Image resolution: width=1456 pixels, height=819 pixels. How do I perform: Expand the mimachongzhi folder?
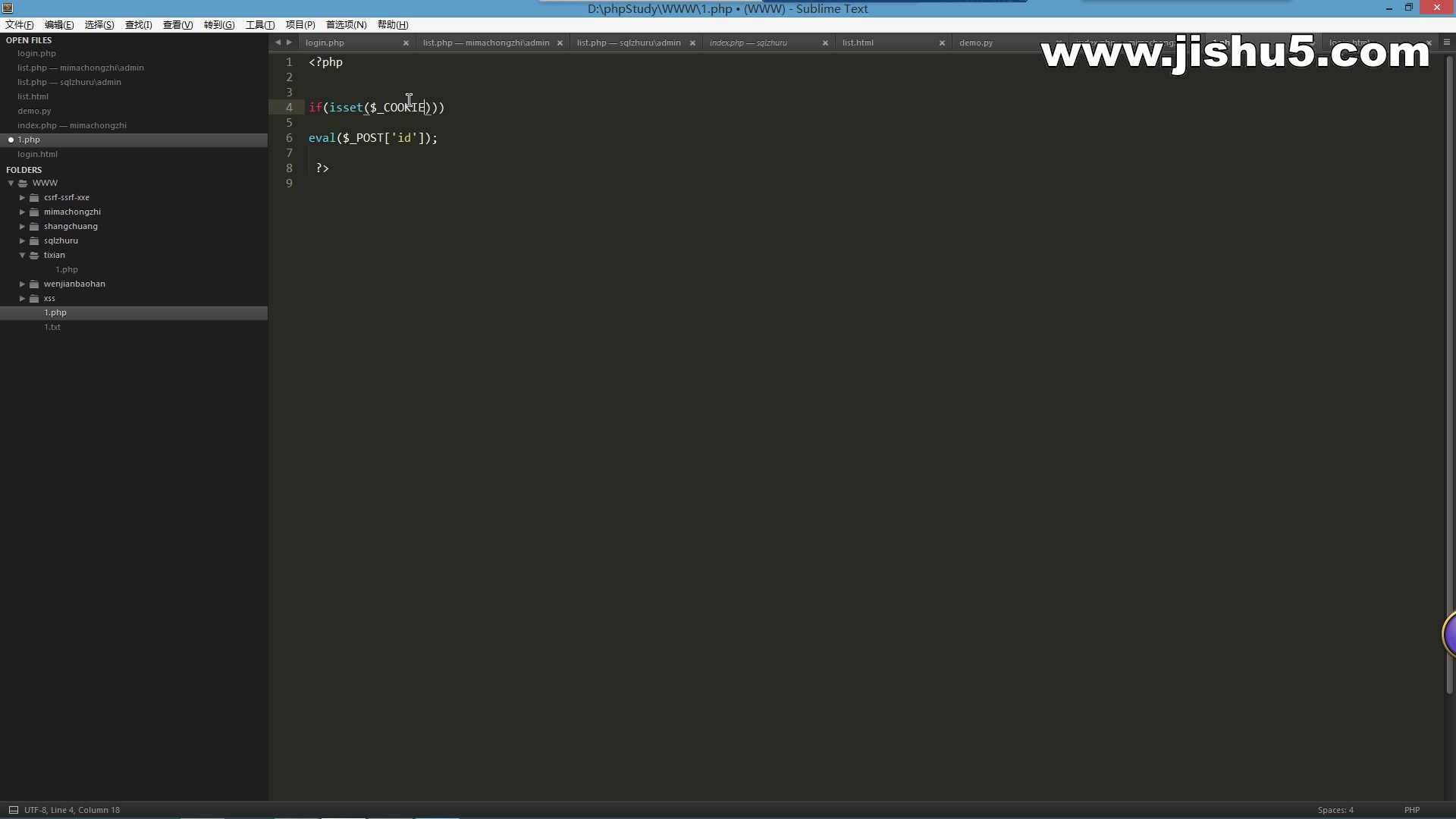(23, 212)
